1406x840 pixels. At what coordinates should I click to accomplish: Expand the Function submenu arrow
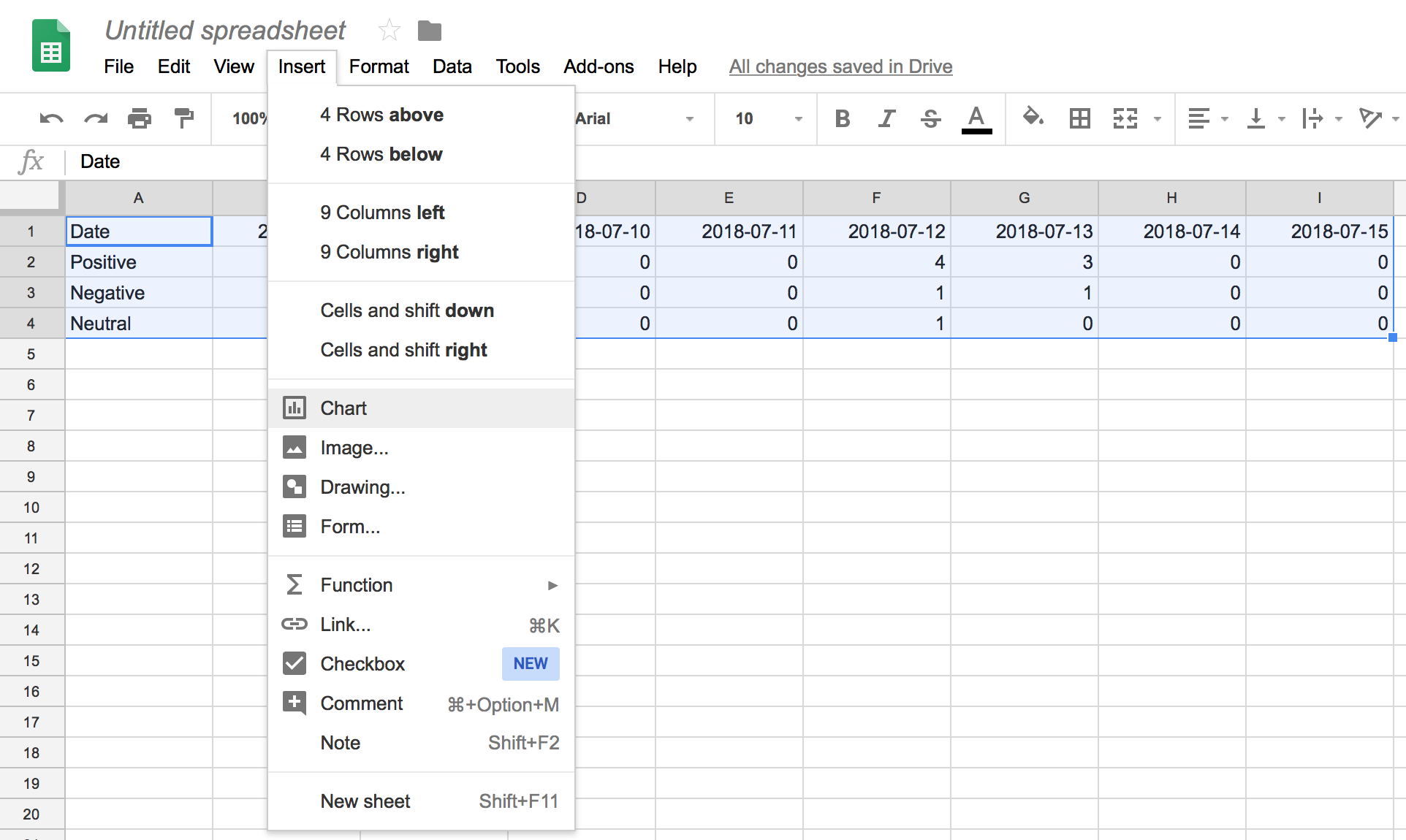tap(552, 585)
